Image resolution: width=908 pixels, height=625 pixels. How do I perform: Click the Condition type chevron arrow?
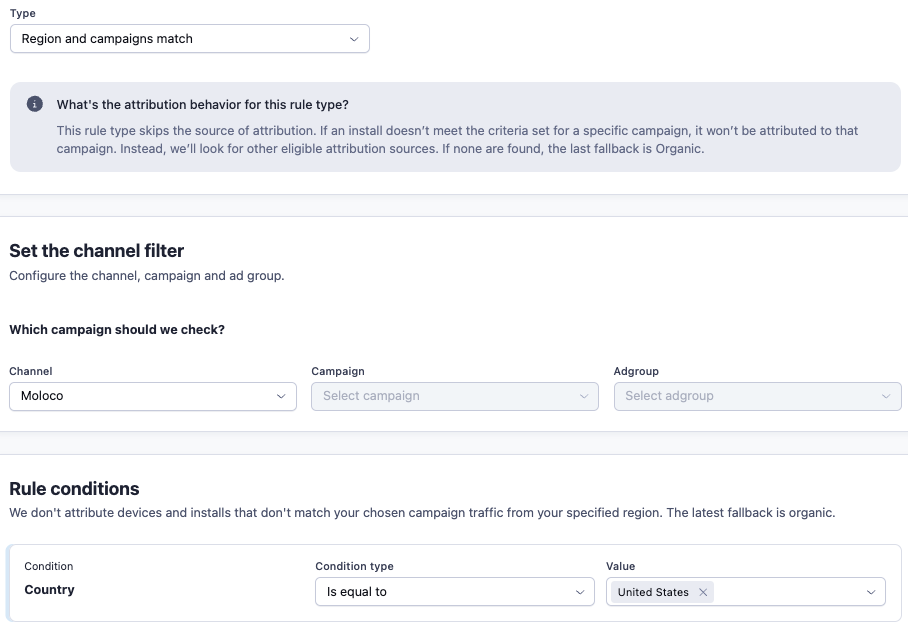580,592
